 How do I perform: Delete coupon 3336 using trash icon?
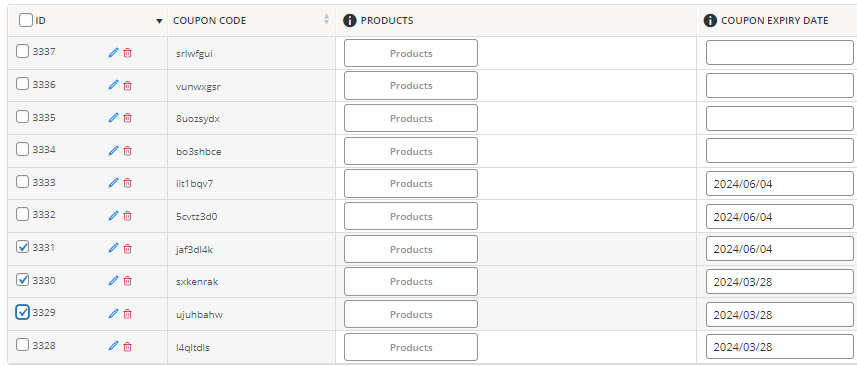point(127,86)
